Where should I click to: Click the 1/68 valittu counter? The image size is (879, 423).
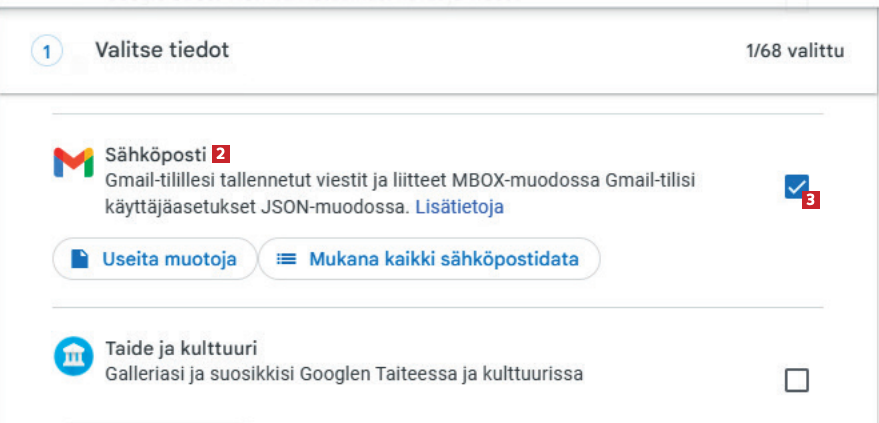point(795,50)
